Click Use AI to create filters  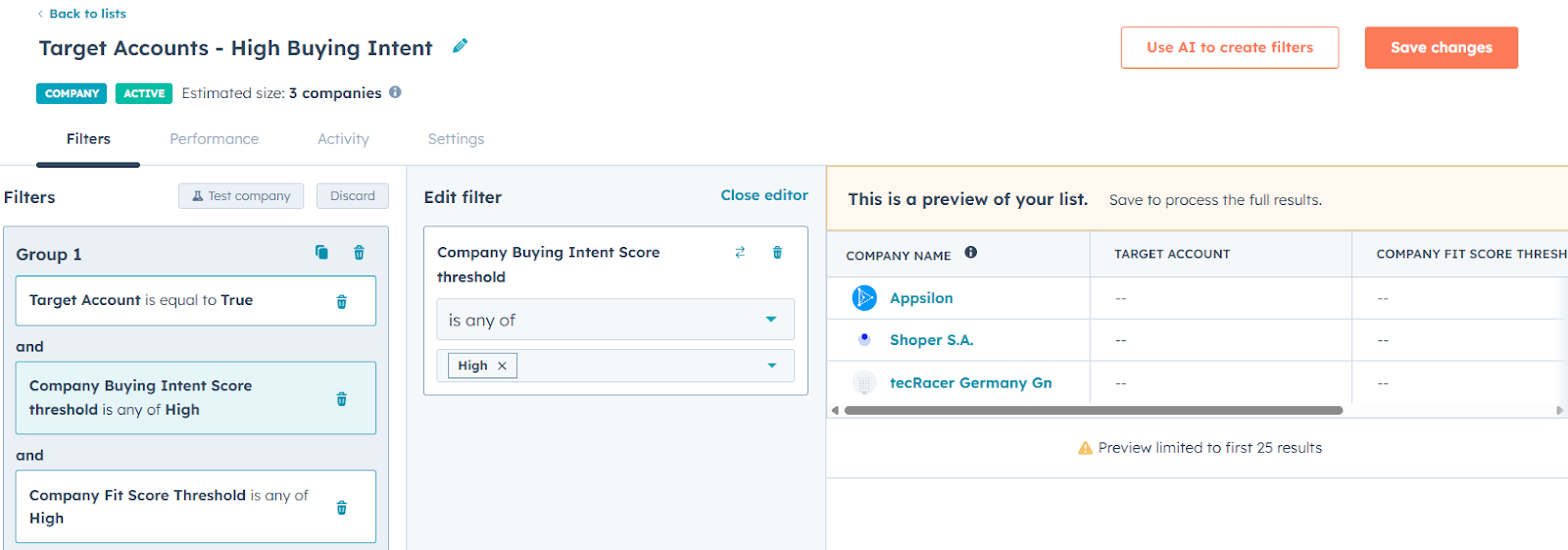(x=1230, y=47)
